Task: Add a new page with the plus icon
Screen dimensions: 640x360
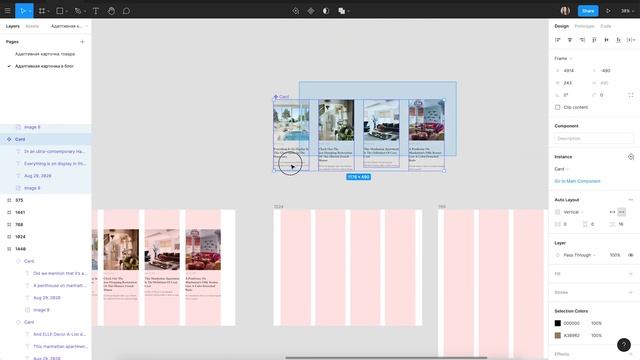Action: pos(82,42)
